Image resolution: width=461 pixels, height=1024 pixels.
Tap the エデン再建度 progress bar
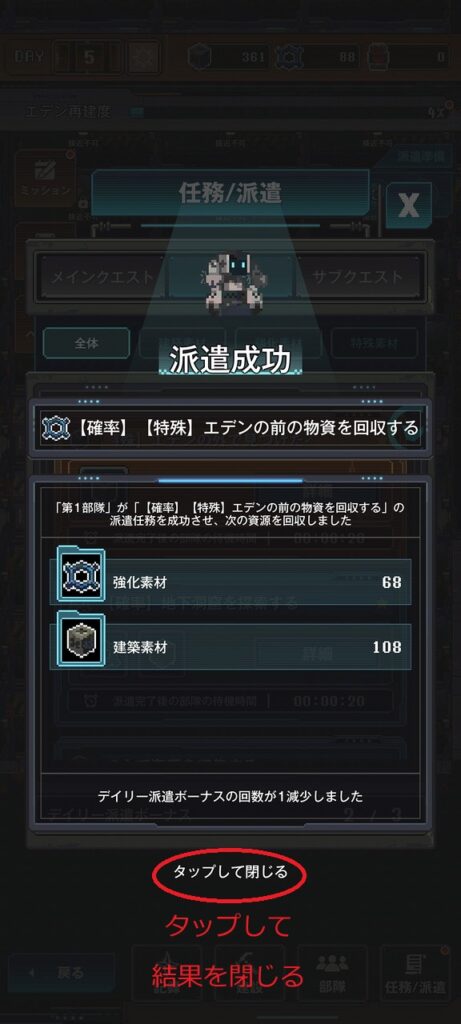(287, 112)
